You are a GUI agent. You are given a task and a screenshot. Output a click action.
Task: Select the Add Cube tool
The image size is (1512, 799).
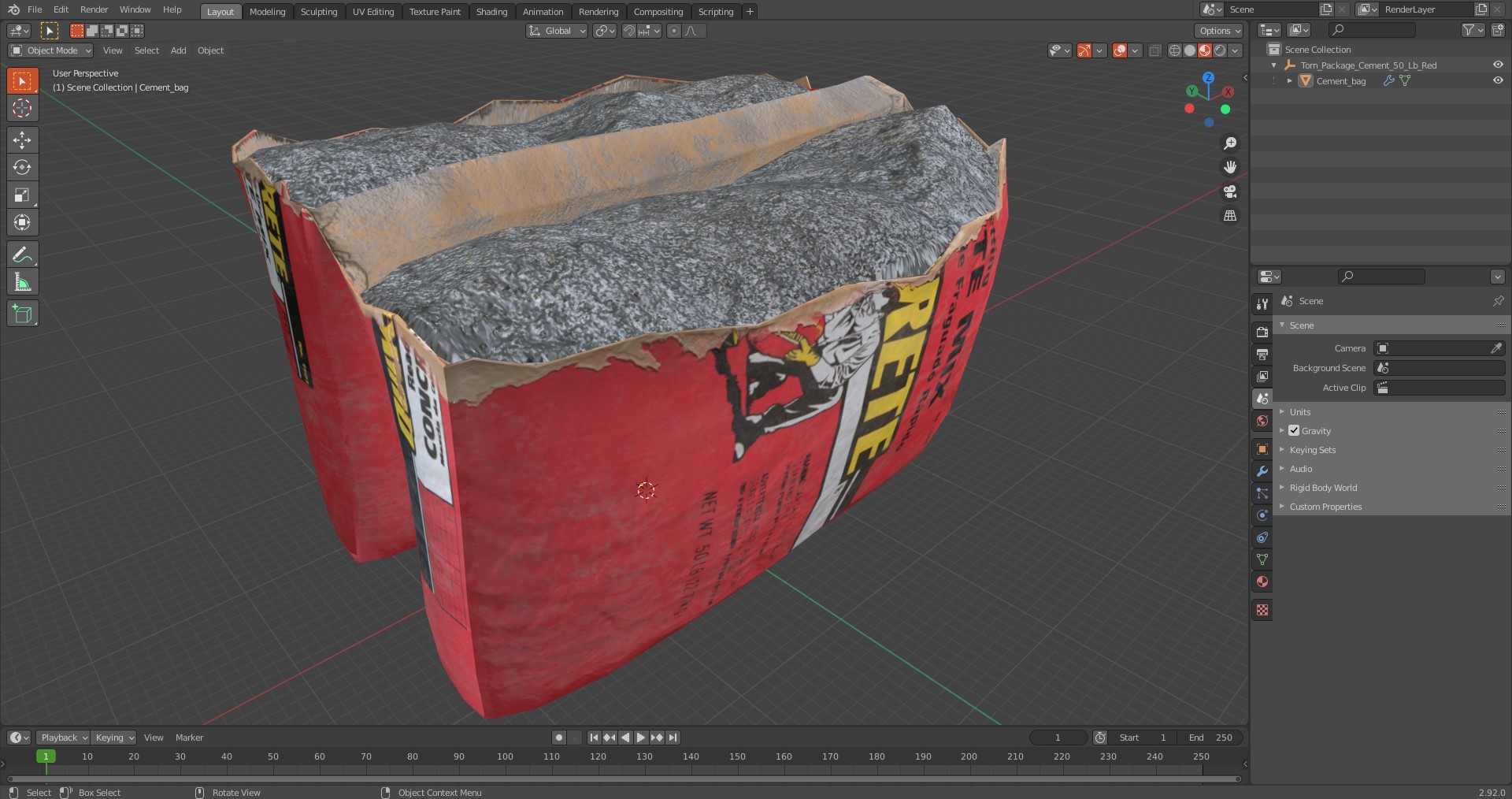click(x=22, y=314)
